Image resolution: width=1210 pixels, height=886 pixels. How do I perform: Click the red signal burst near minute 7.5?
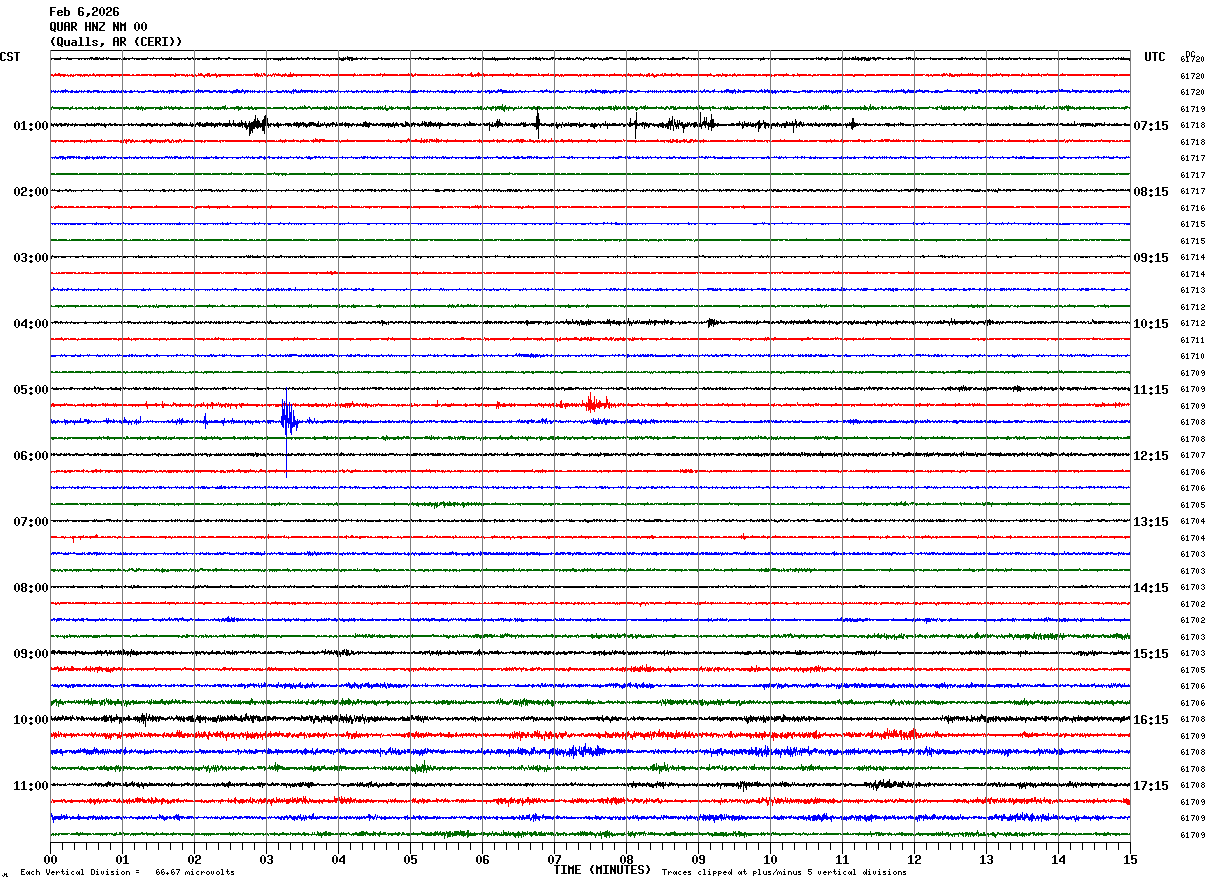(593, 404)
